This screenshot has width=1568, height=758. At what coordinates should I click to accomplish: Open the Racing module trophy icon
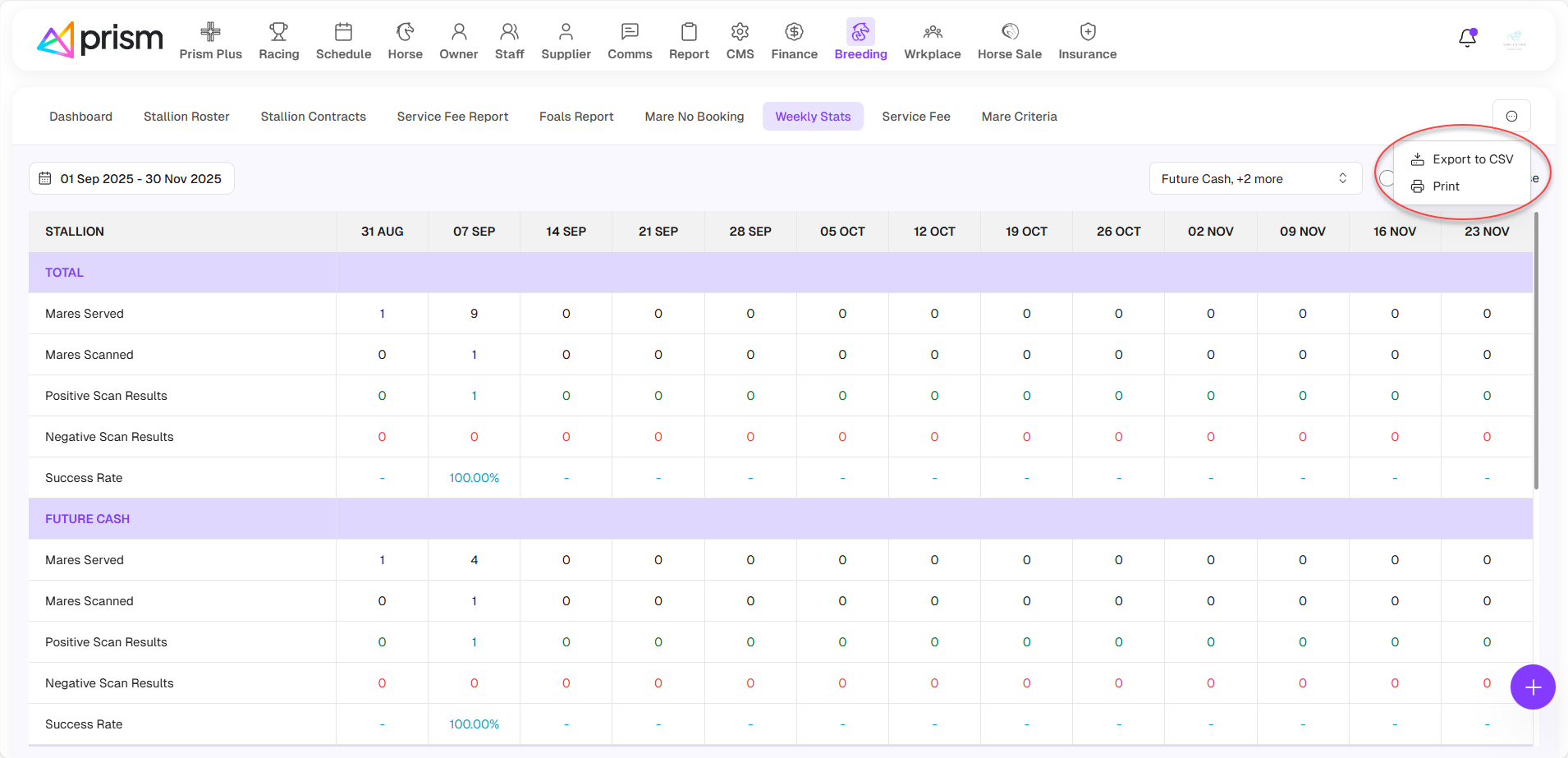[x=278, y=32]
